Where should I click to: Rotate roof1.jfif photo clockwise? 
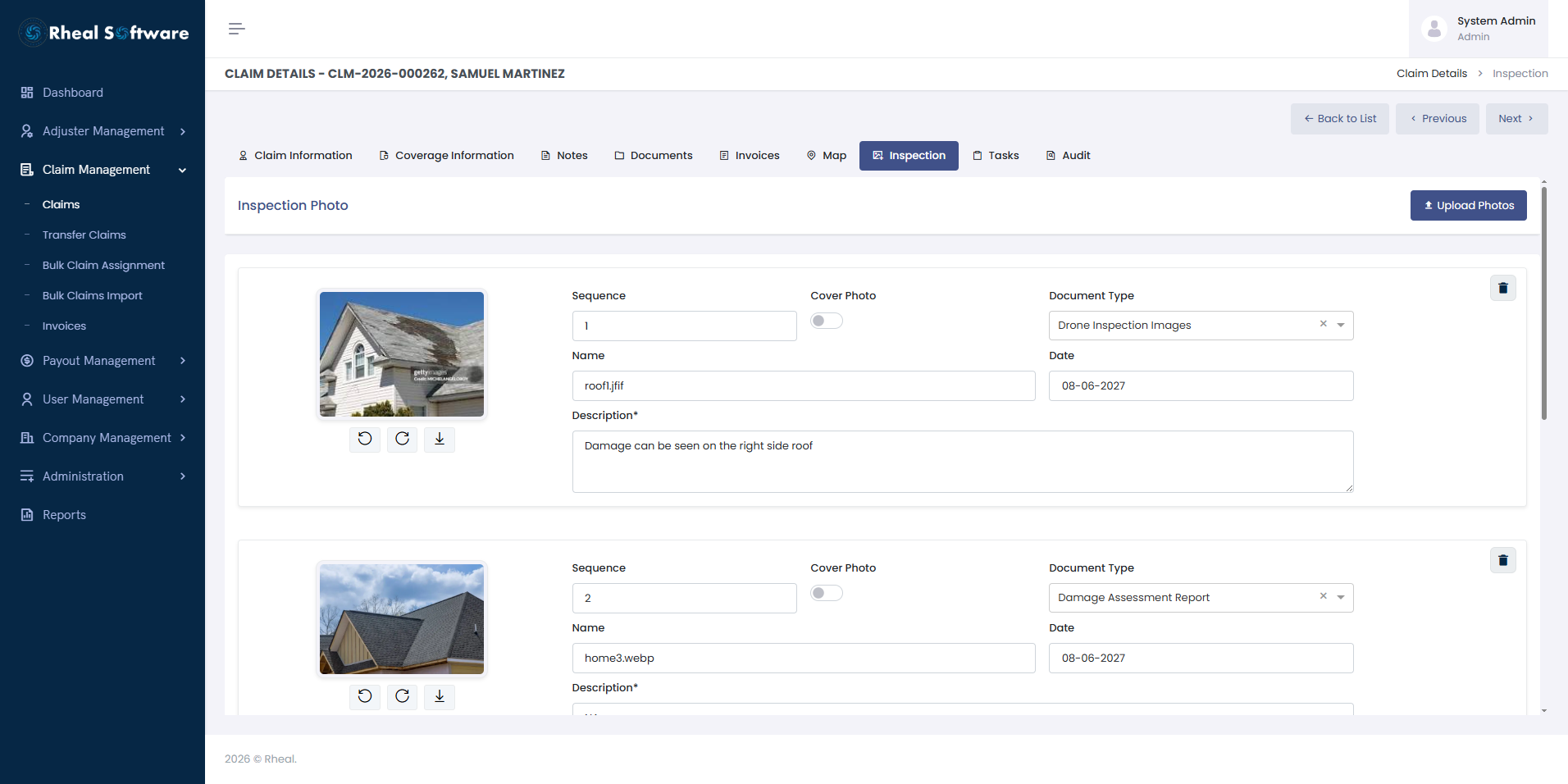[x=402, y=439]
